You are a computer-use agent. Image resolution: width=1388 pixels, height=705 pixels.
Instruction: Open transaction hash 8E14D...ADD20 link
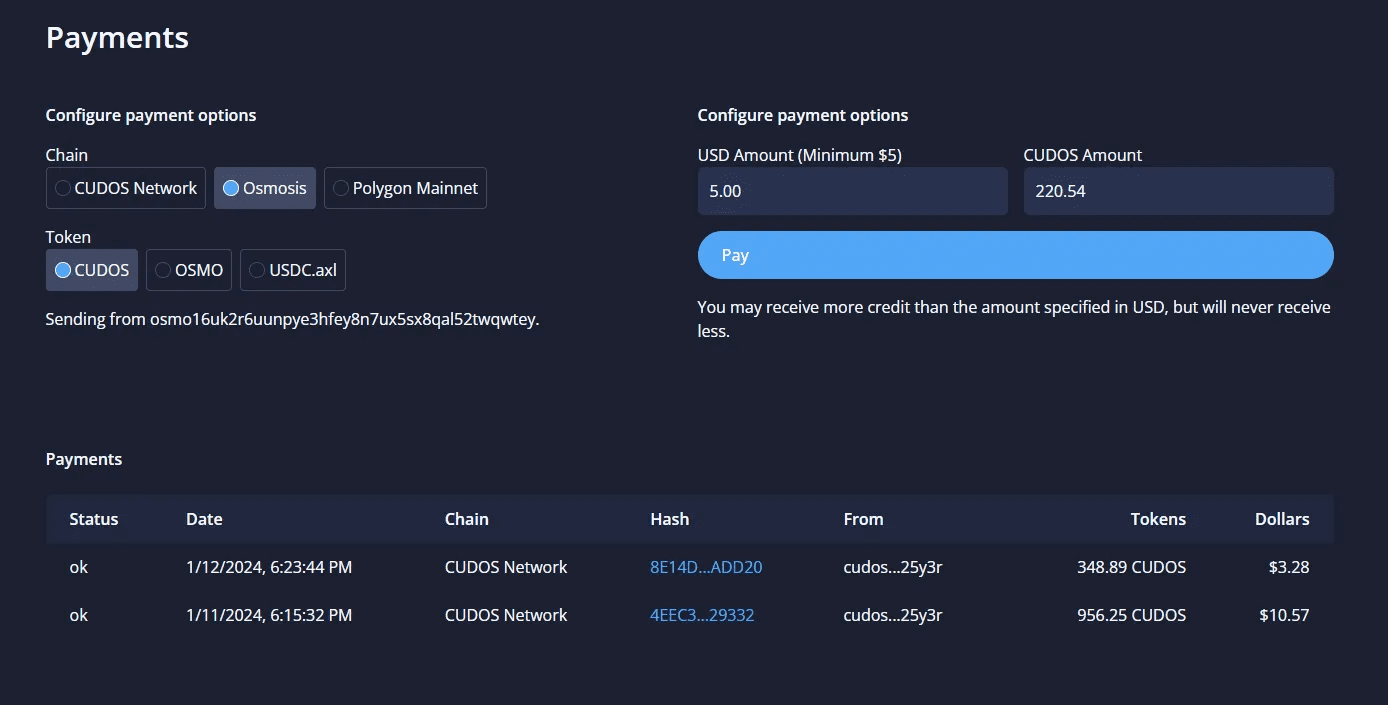[706, 567]
